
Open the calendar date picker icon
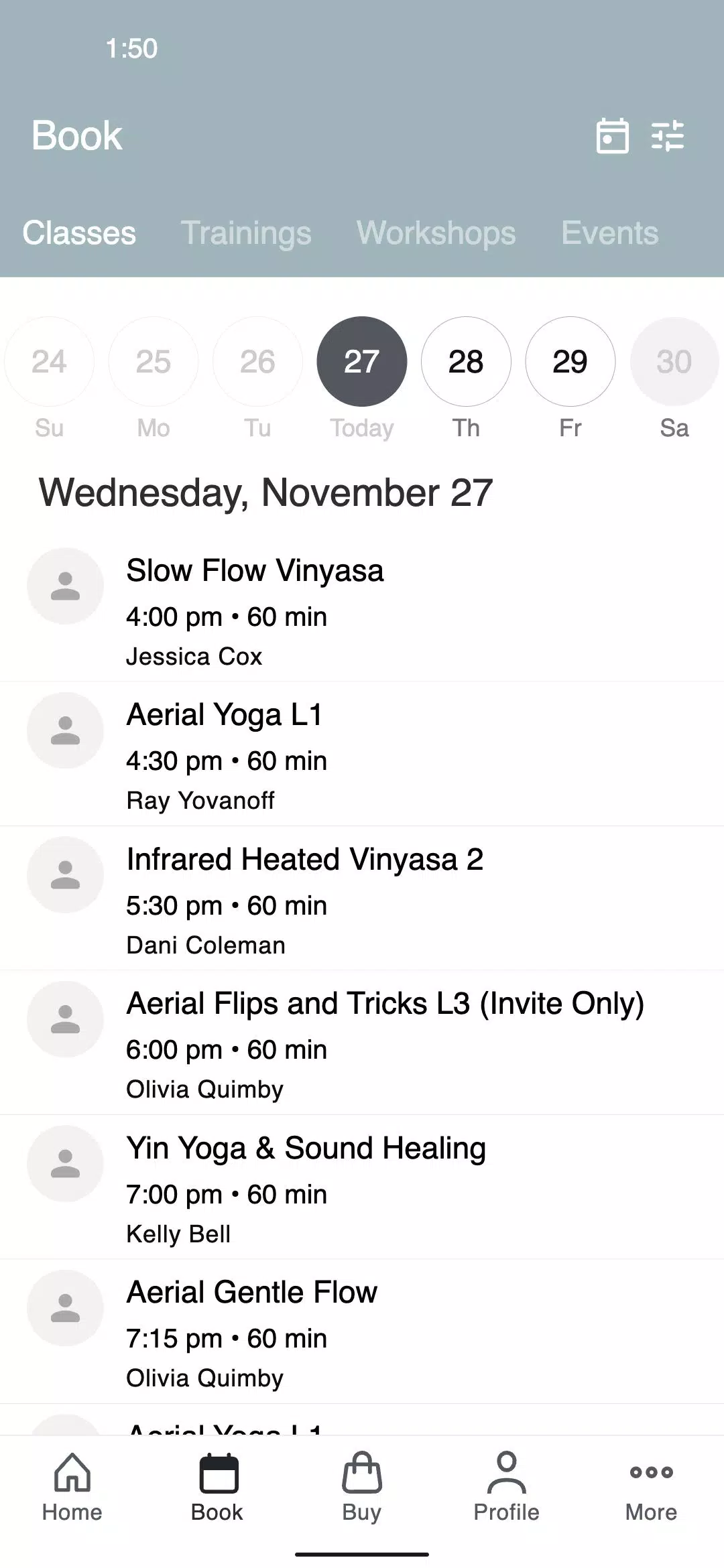coord(612,136)
